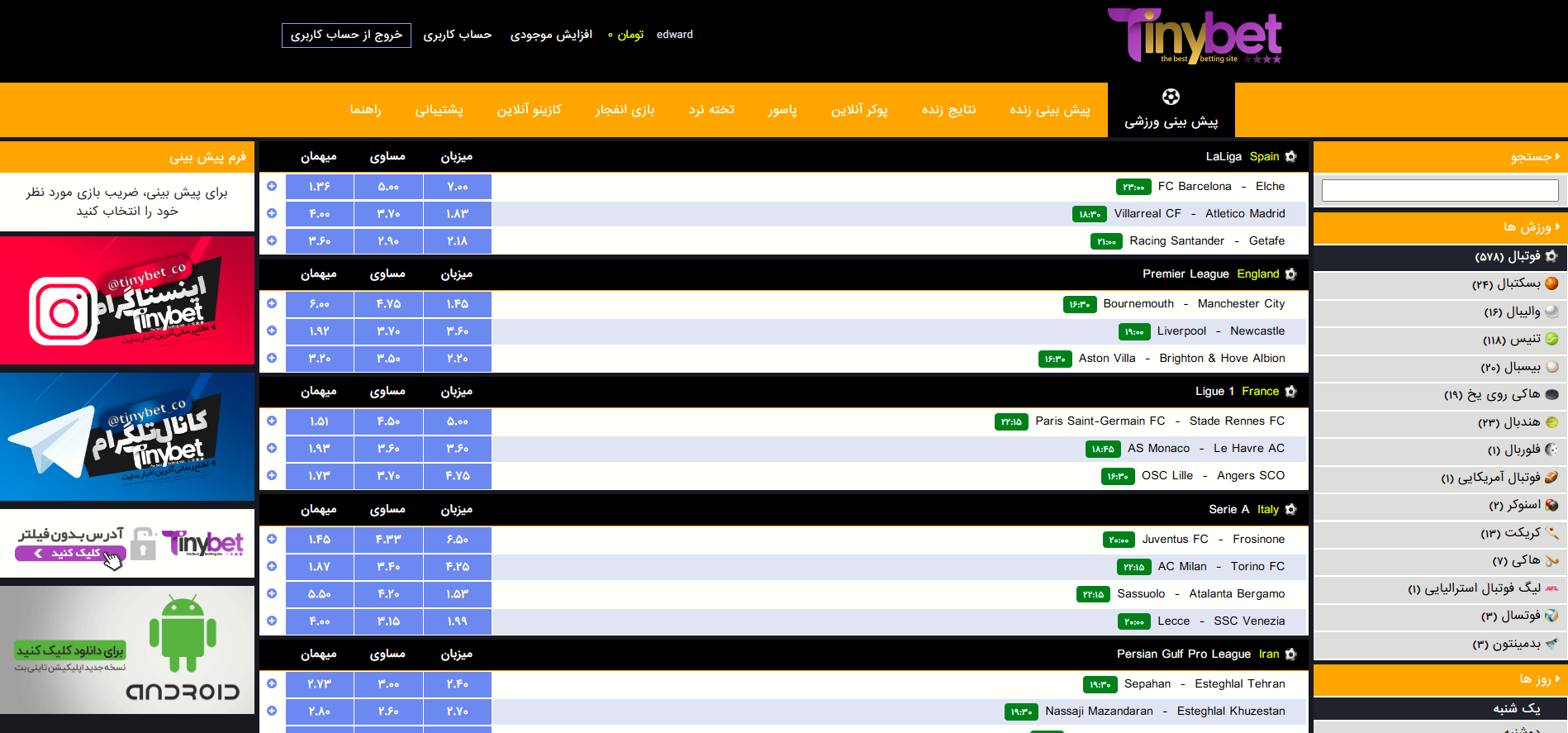Select the basketball icon in the sports list
Screen dimensions: 1568x733
point(1551,283)
